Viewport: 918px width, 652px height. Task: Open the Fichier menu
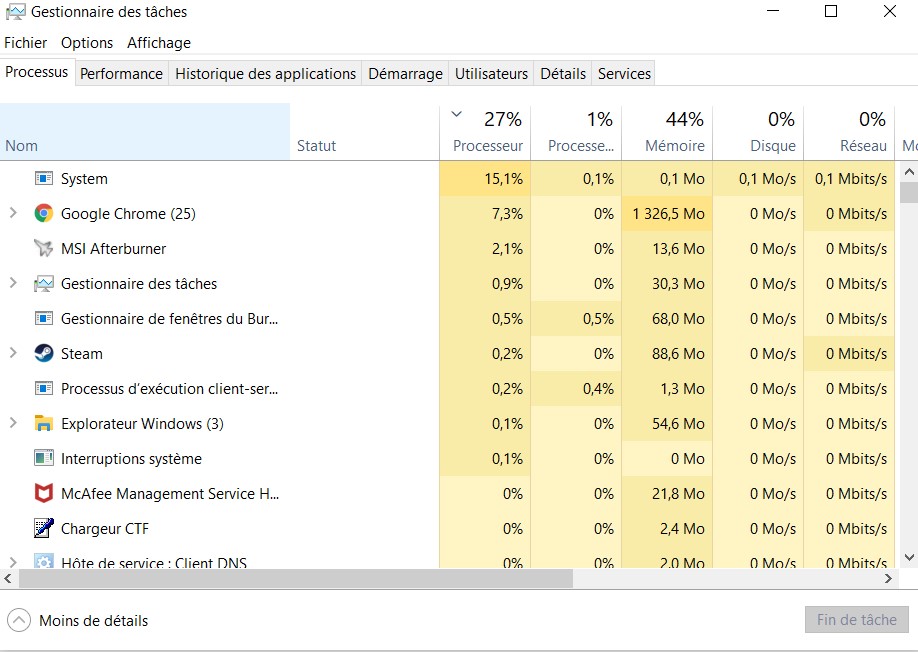tap(26, 43)
